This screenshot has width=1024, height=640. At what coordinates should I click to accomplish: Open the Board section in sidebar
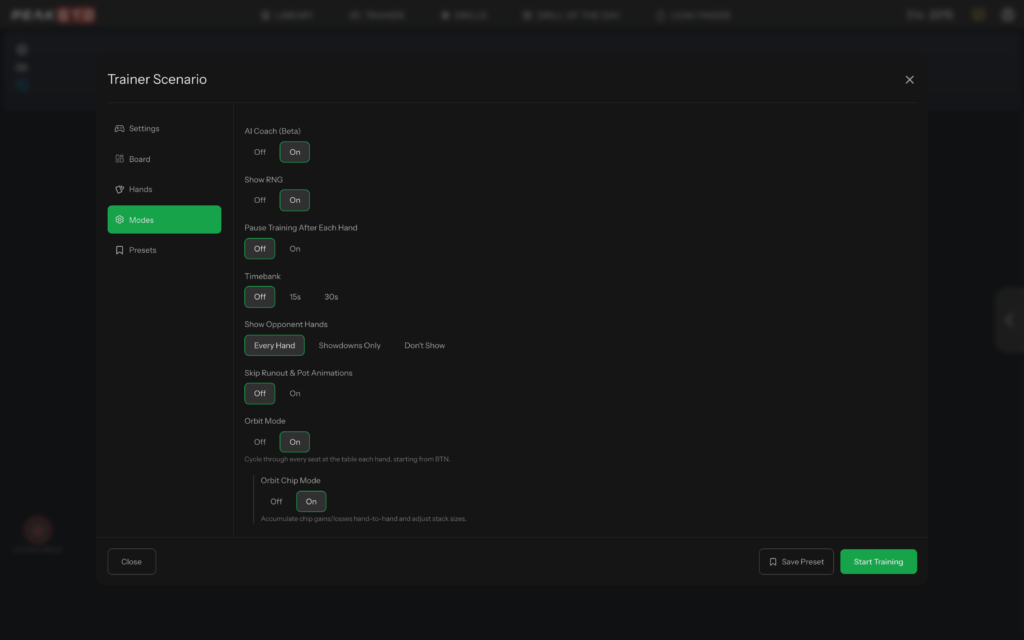point(164,159)
